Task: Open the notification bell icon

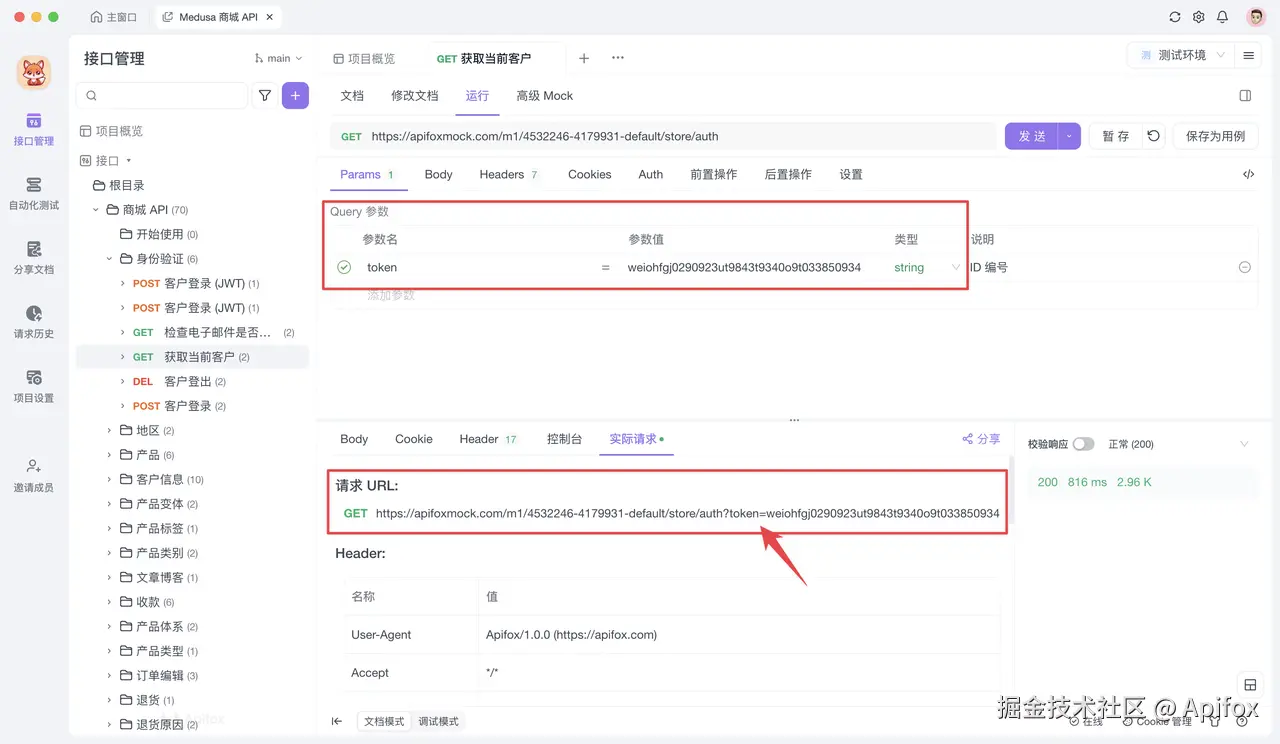Action: pyautogui.click(x=1222, y=16)
